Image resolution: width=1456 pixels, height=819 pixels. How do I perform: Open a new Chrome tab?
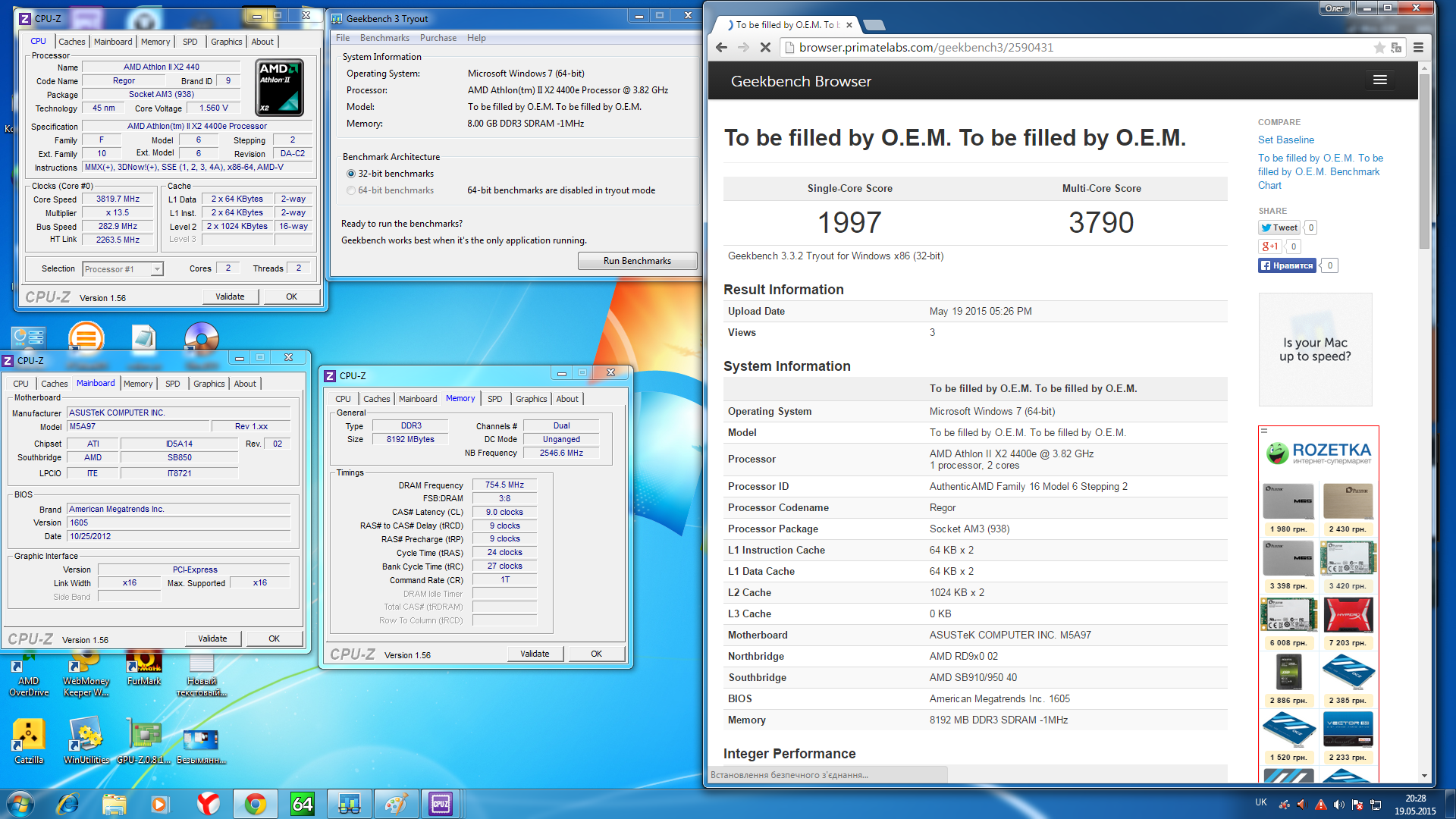pyautogui.click(x=874, y=25)
